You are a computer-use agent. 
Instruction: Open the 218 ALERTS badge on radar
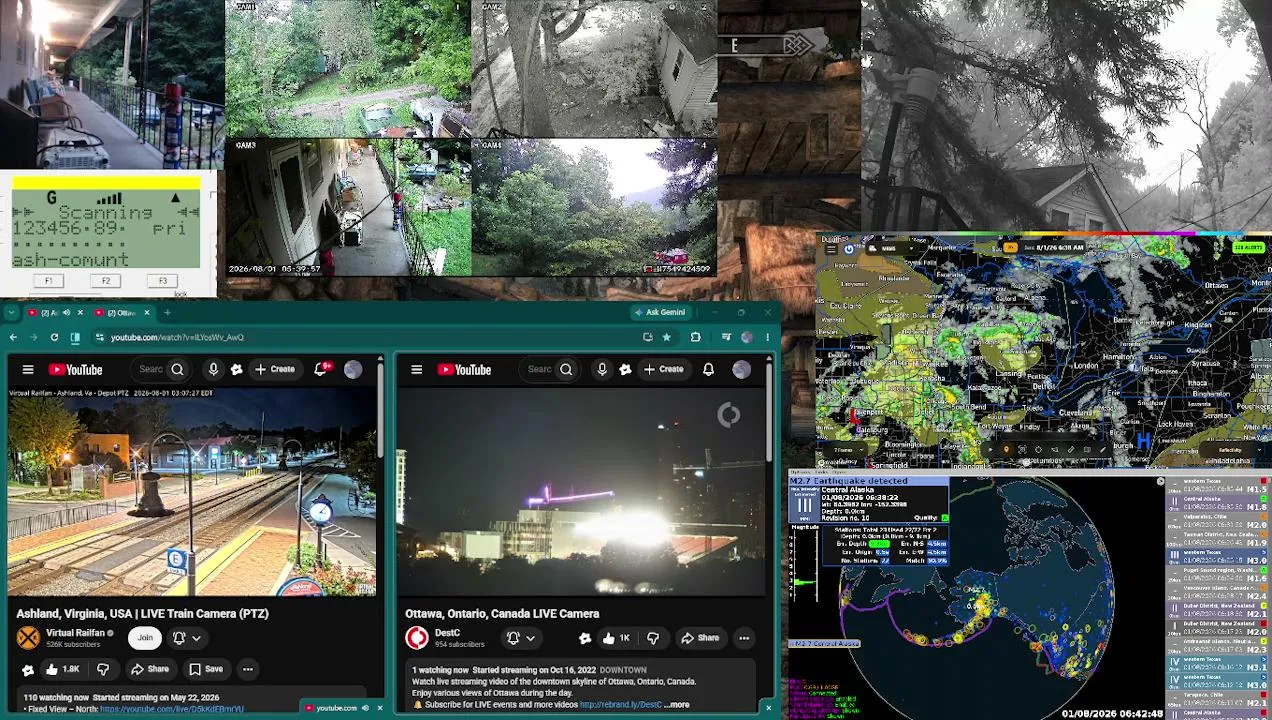[1247, 247]
